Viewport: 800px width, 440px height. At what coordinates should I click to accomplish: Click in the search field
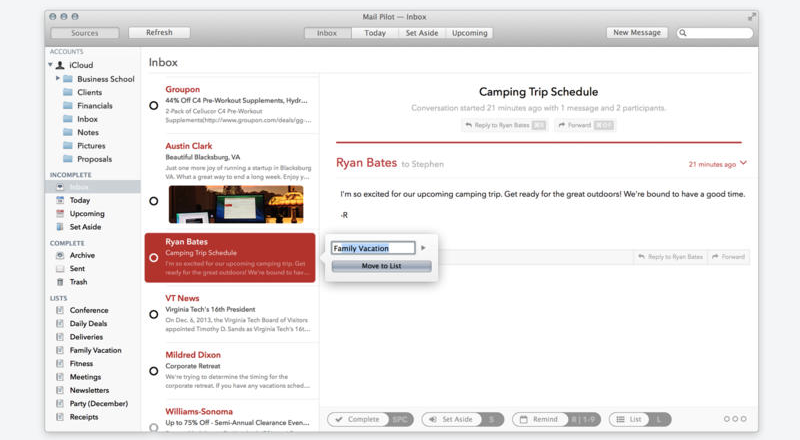tap(715, 33)
